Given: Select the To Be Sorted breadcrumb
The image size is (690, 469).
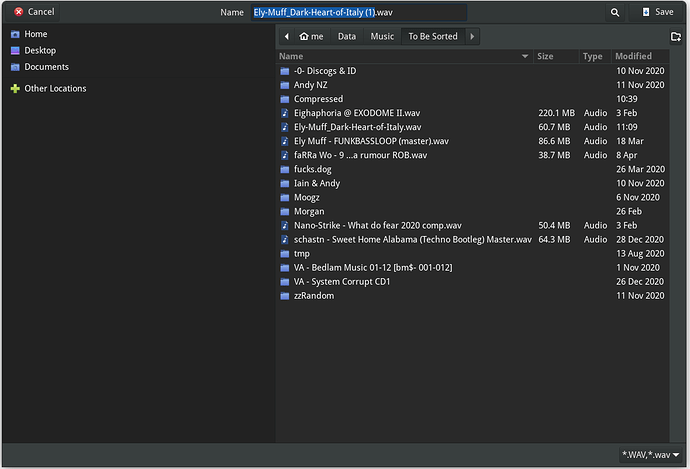Looking at the screenshot, I should (433, 37).
